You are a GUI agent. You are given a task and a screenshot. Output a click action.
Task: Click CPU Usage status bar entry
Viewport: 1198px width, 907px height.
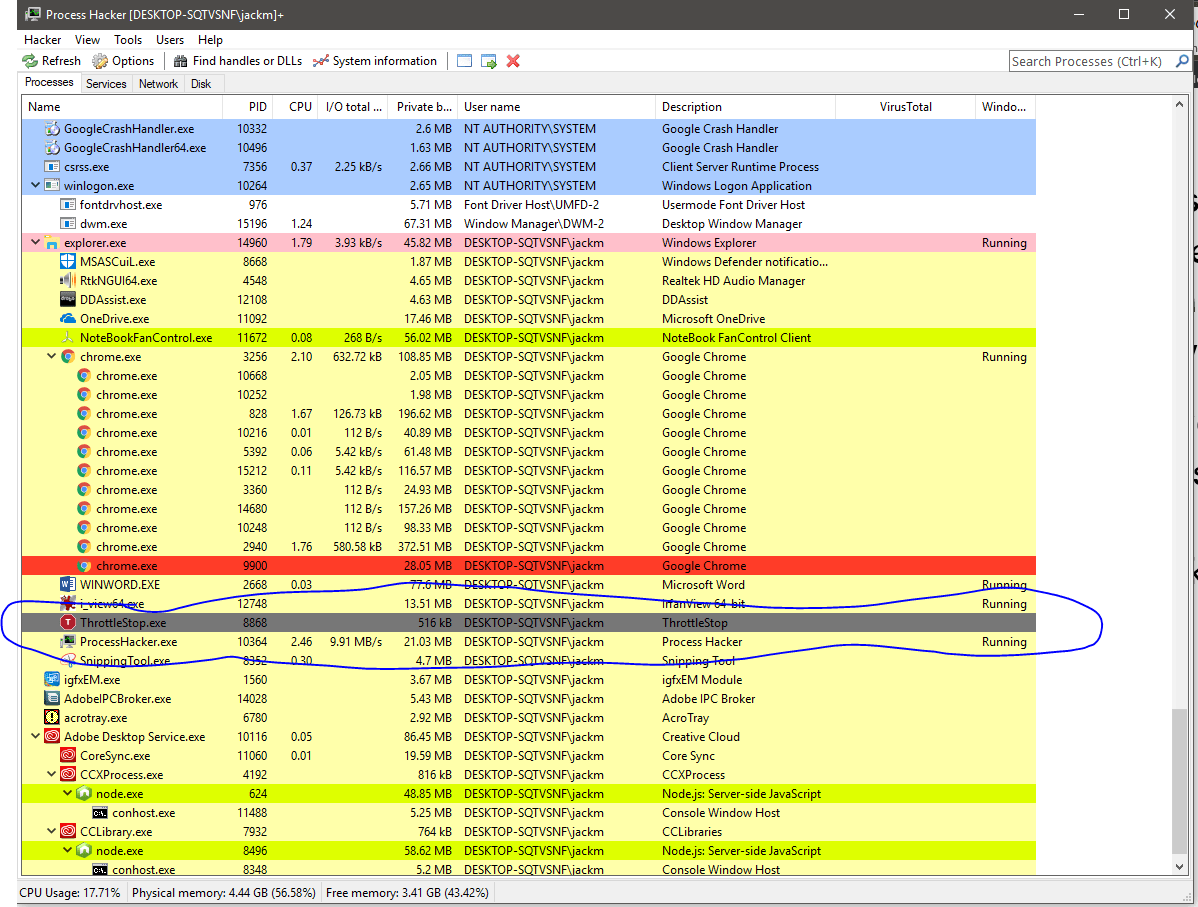pyautogui.click(x=70, y=892)
